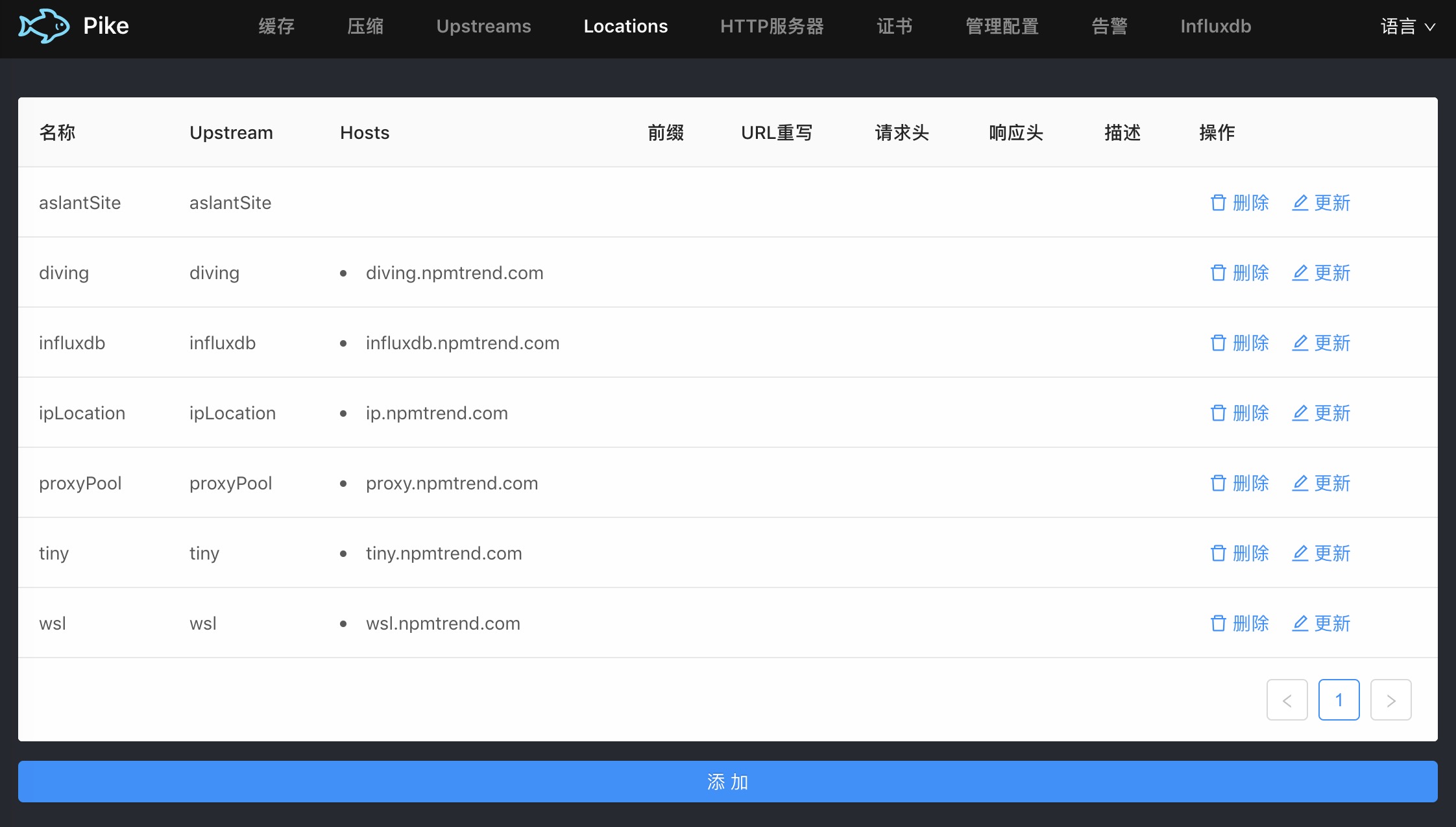Open the 缓存 cache menu item

[x=276, y=27]
